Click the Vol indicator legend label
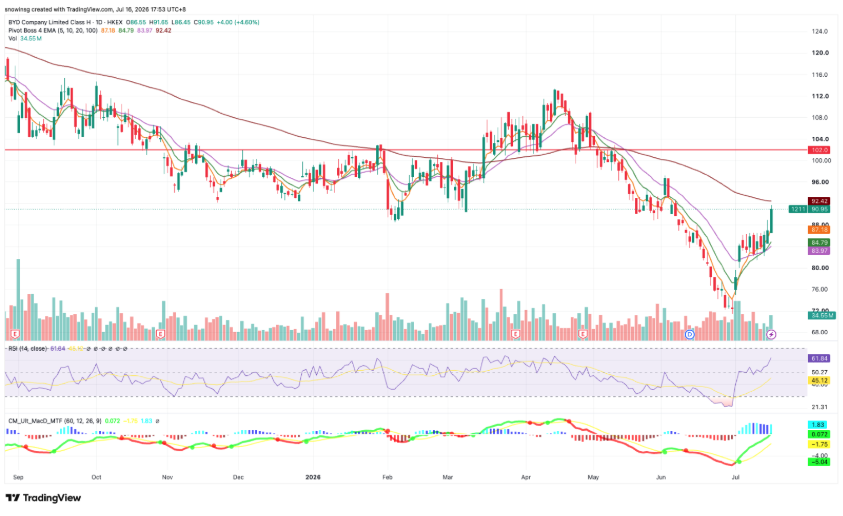The height and width of the screenshot is (516, 843). click(x=12, y=39)
